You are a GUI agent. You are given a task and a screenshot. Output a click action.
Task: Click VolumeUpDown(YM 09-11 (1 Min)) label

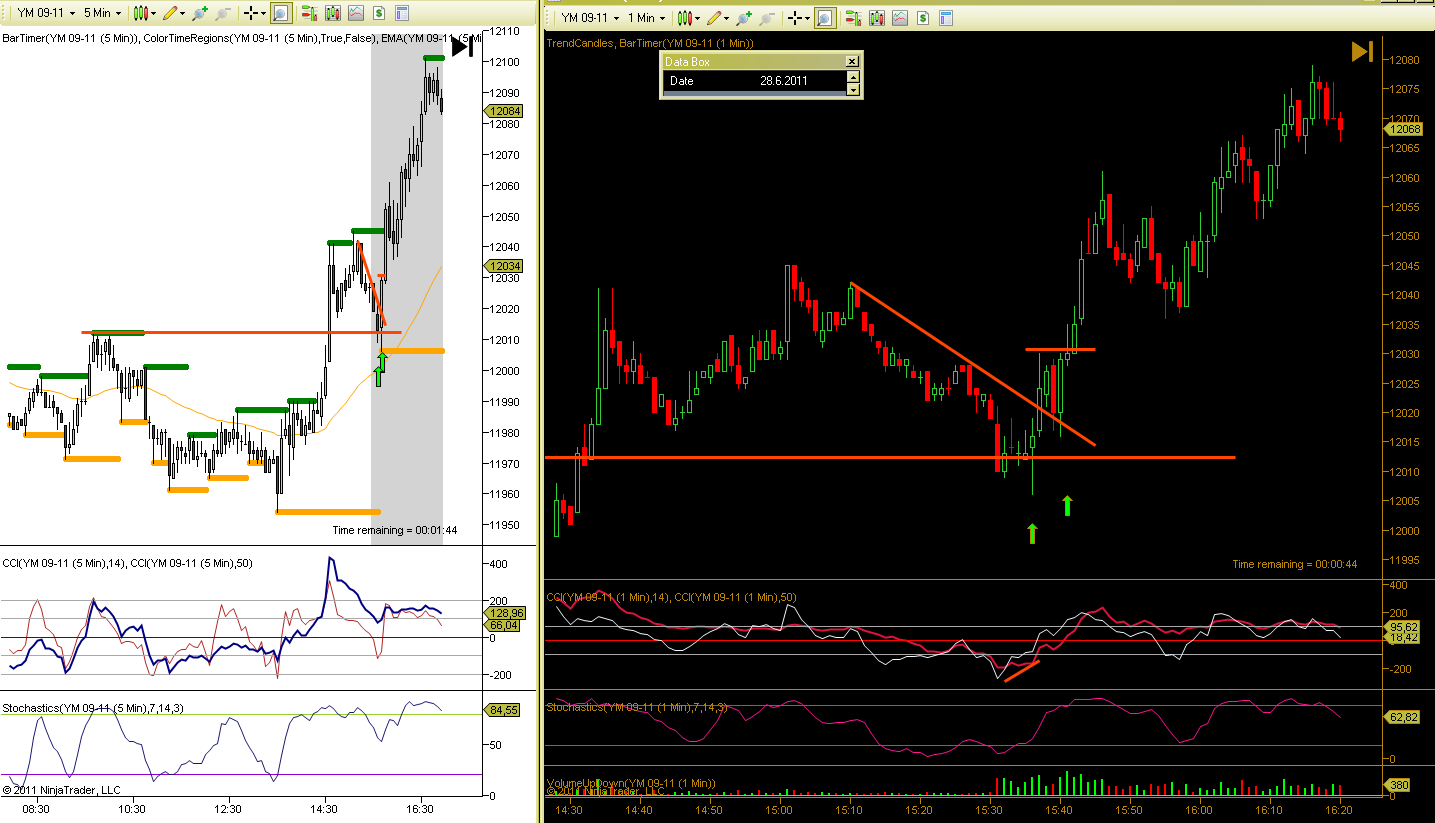coord(630,782)
